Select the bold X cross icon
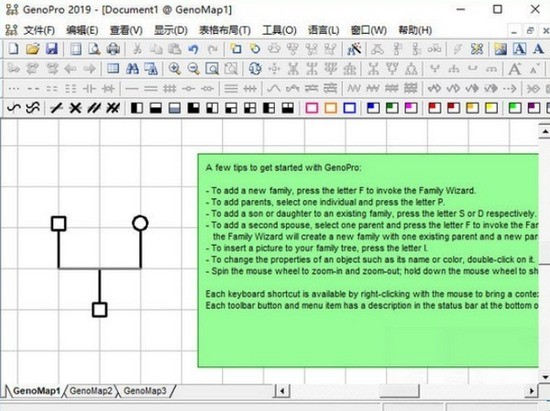The height and width of the screenshot is (411, 550). [75, 108]
